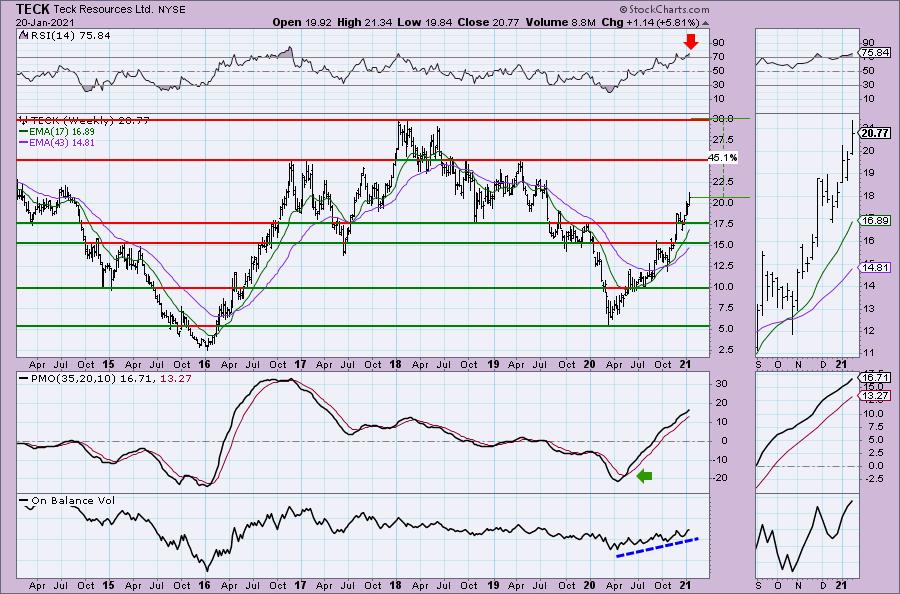Click the On Balance Vol legend line marker
The width and height of the screenshot is (900, 594).
tap(24, 500)
